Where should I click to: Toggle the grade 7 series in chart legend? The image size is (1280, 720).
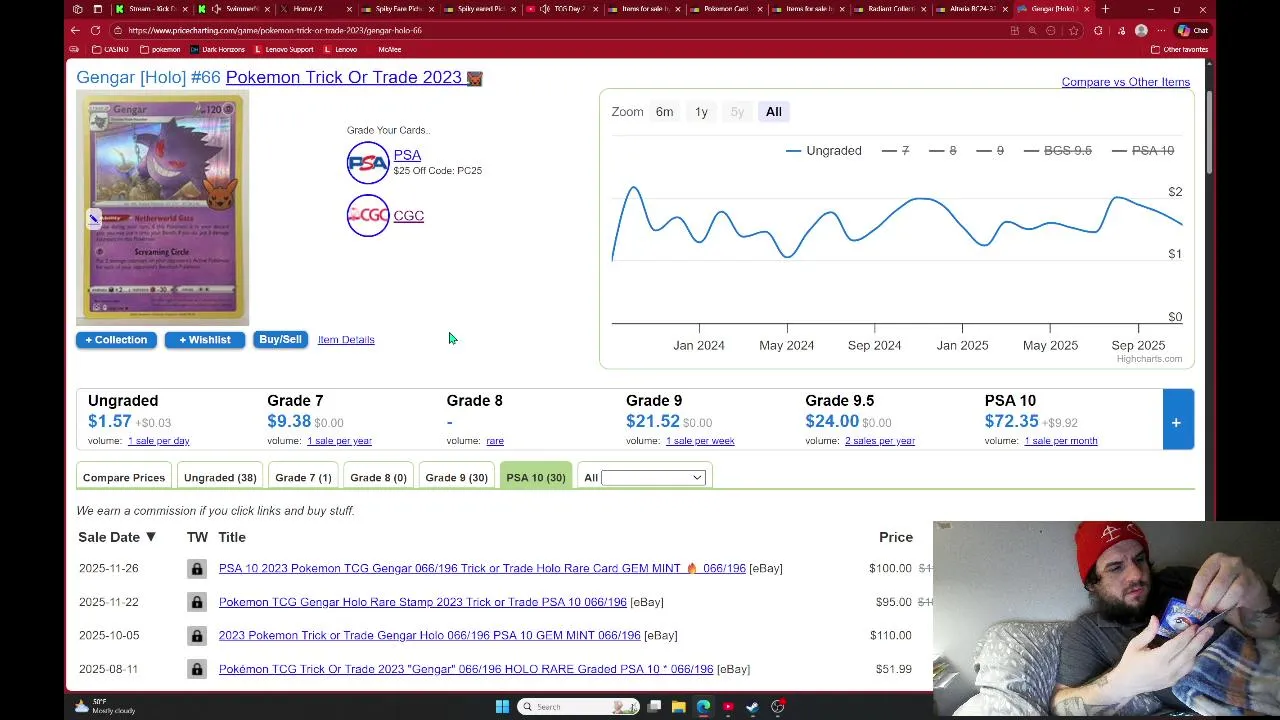pos(896,150)
